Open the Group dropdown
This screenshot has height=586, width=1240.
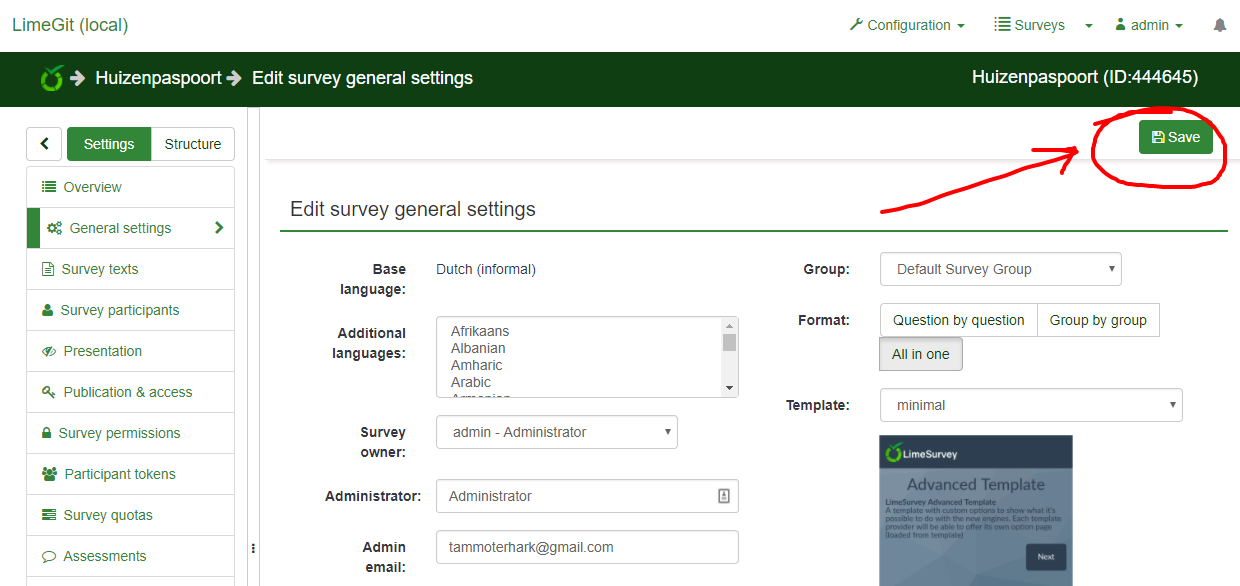pyautogui.click(x=1000, y=269)
